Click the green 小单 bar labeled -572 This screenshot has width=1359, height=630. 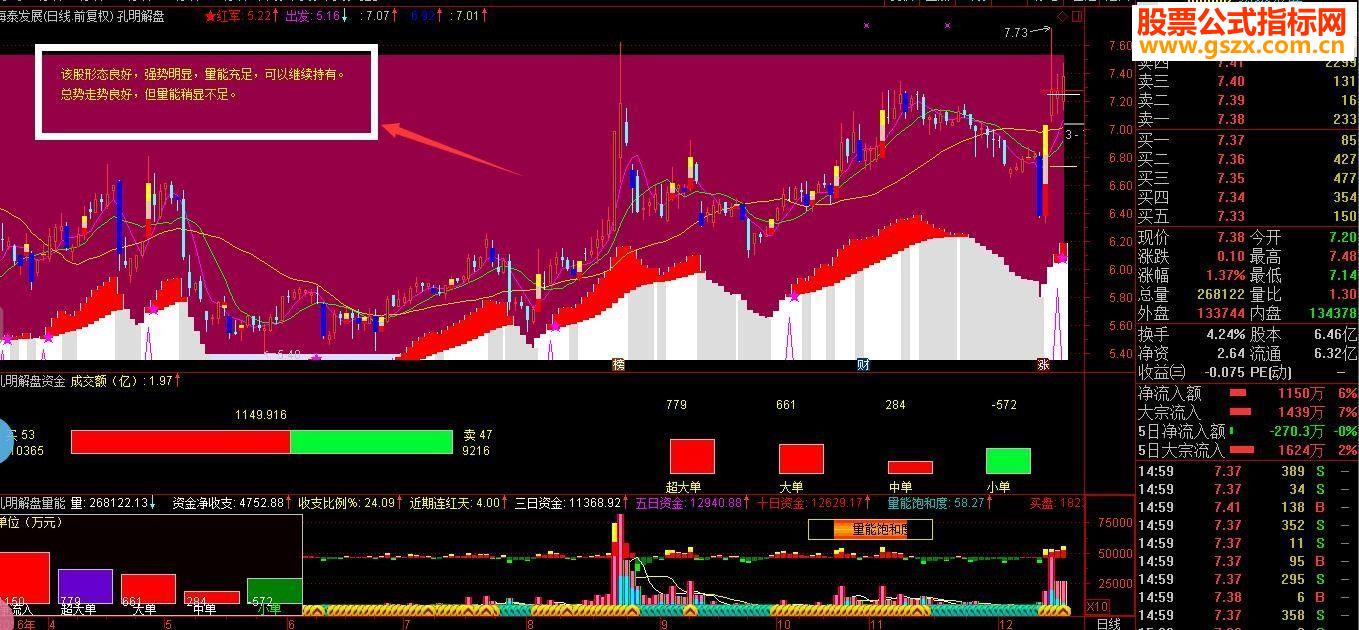1008,461
